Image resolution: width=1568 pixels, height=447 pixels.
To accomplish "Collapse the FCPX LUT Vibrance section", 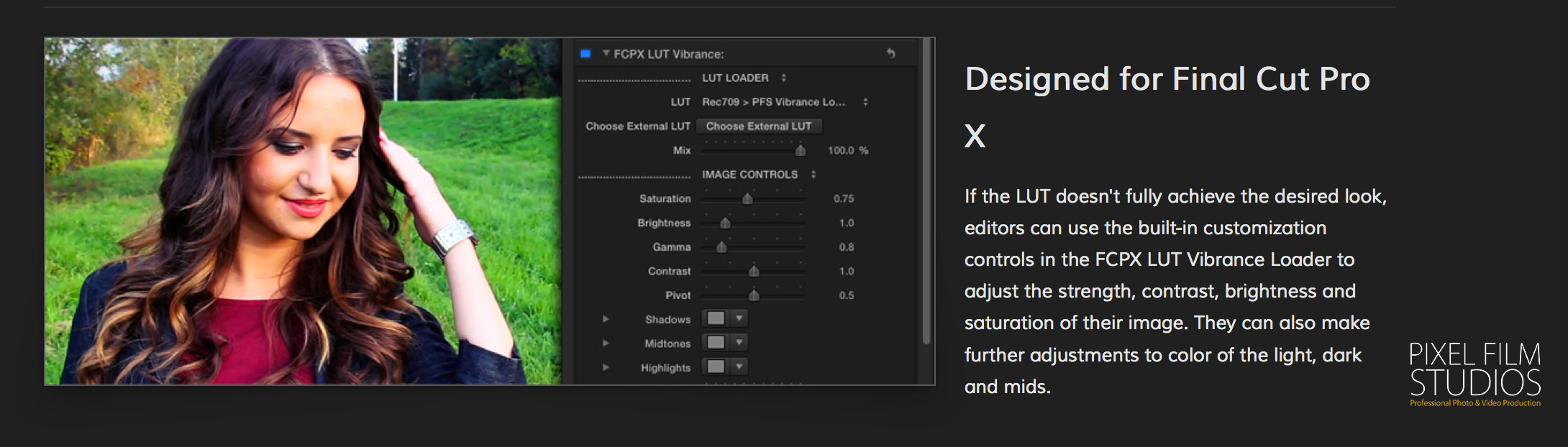I will [x=606, y=53].
